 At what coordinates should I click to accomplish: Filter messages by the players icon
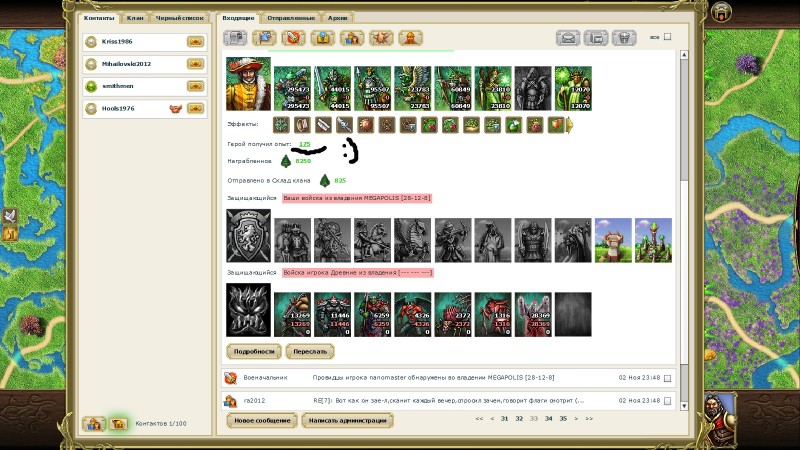pos(352,38)
